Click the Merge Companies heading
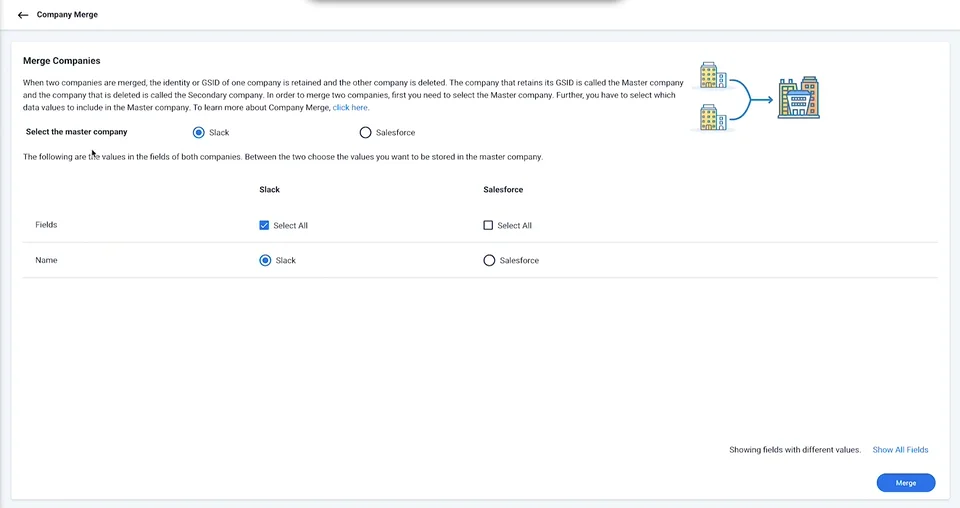Image resolution: width=960 pixels, height=508 pixels. pyautogui.click(x=62, y=61)
